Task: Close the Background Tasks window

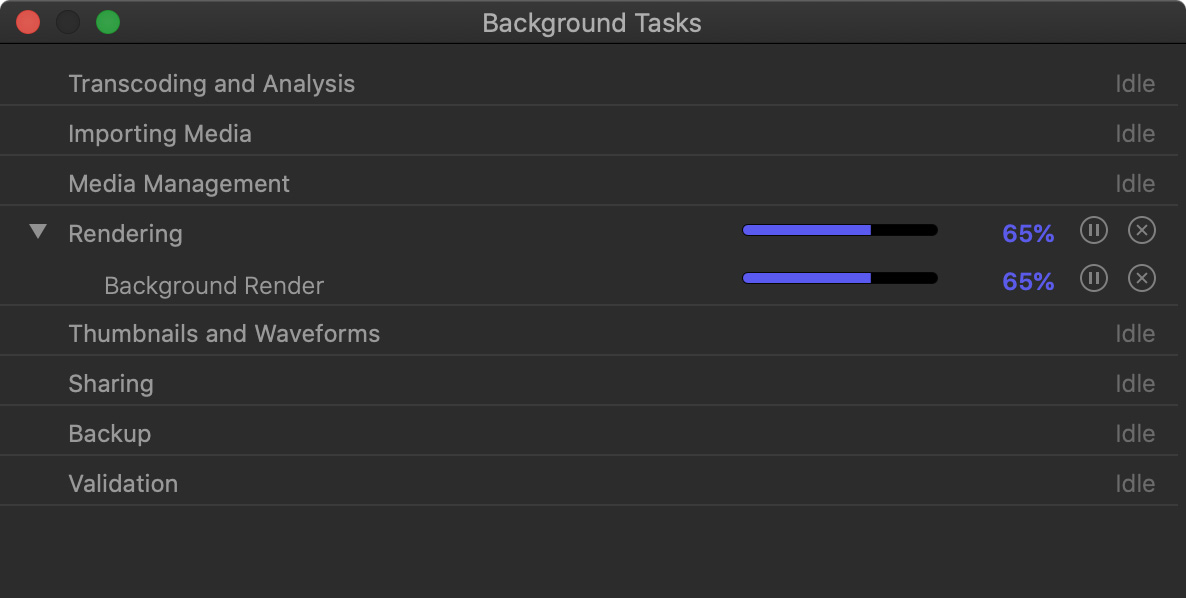Action: click(28, 22)
